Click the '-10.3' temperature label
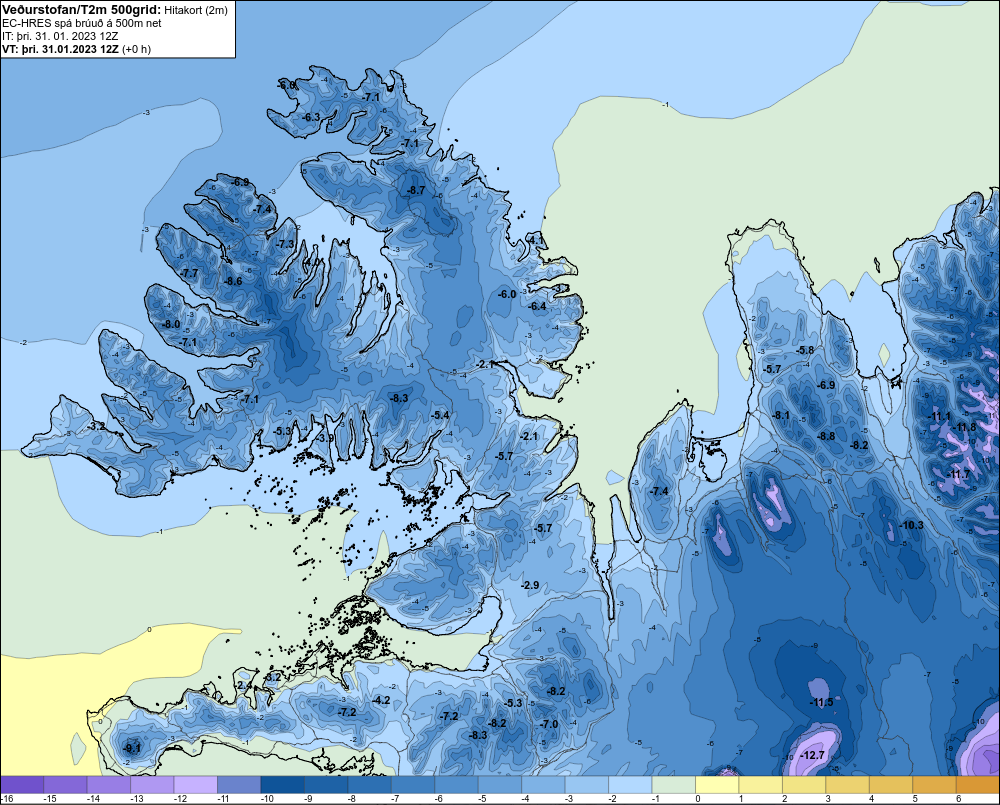This screenshot has width=1000, height=805. click(911, 525)
